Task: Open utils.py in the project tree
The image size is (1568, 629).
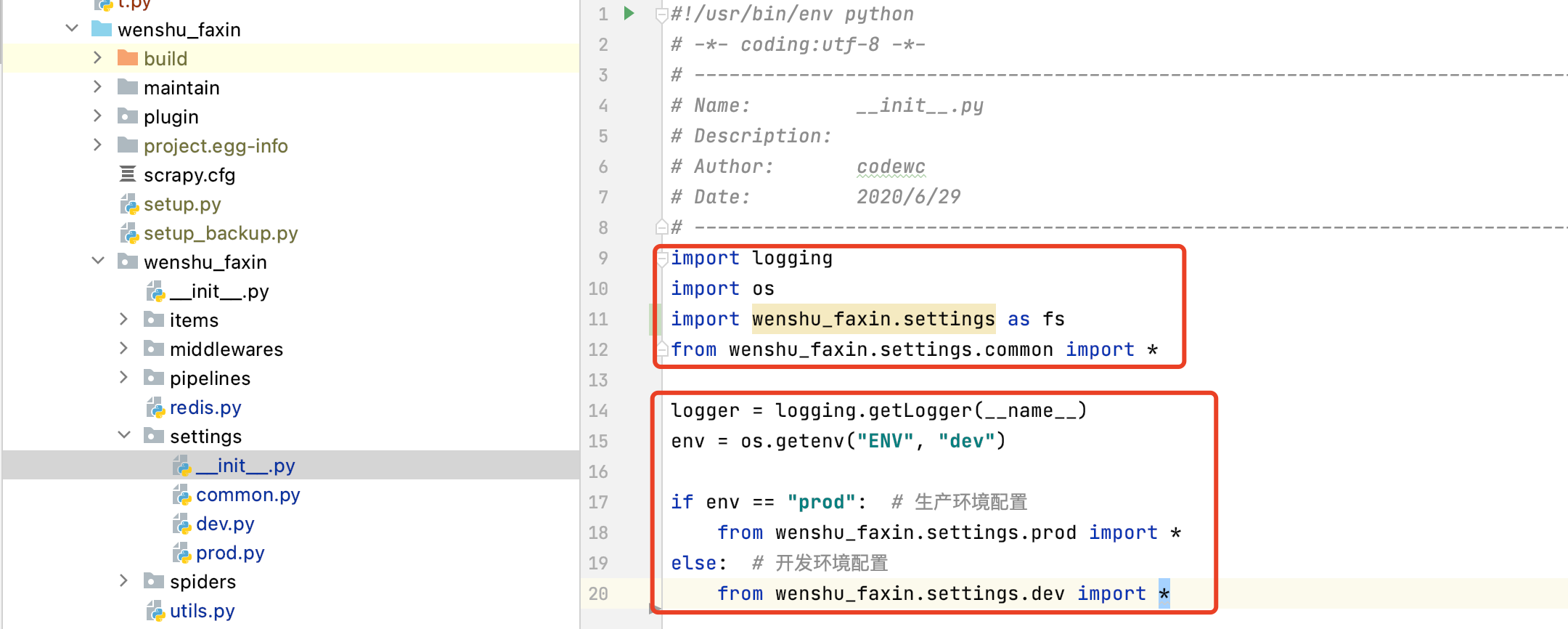Action: [203, 611]
